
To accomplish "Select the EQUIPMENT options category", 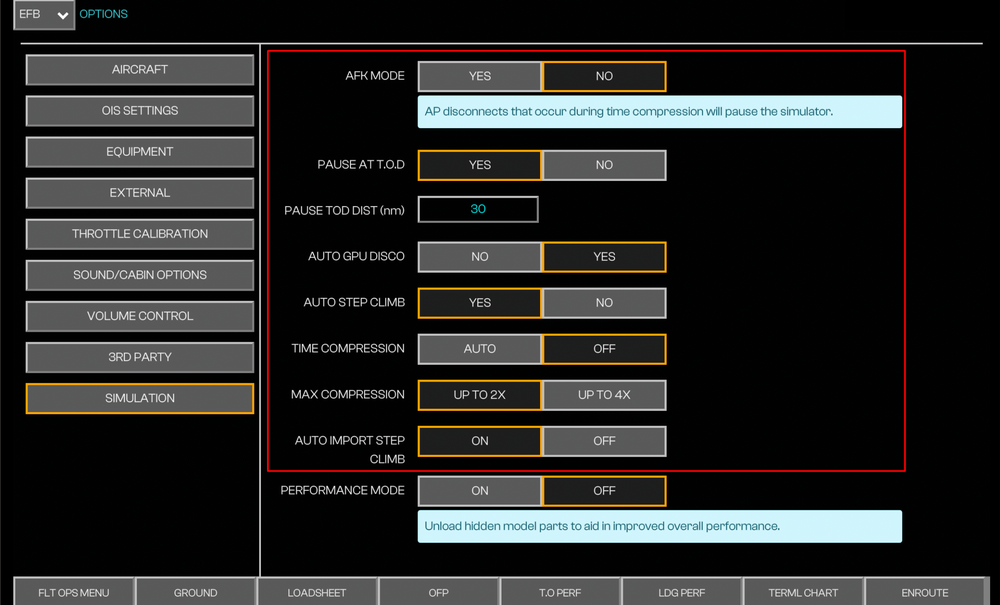I will coord(140,152).
